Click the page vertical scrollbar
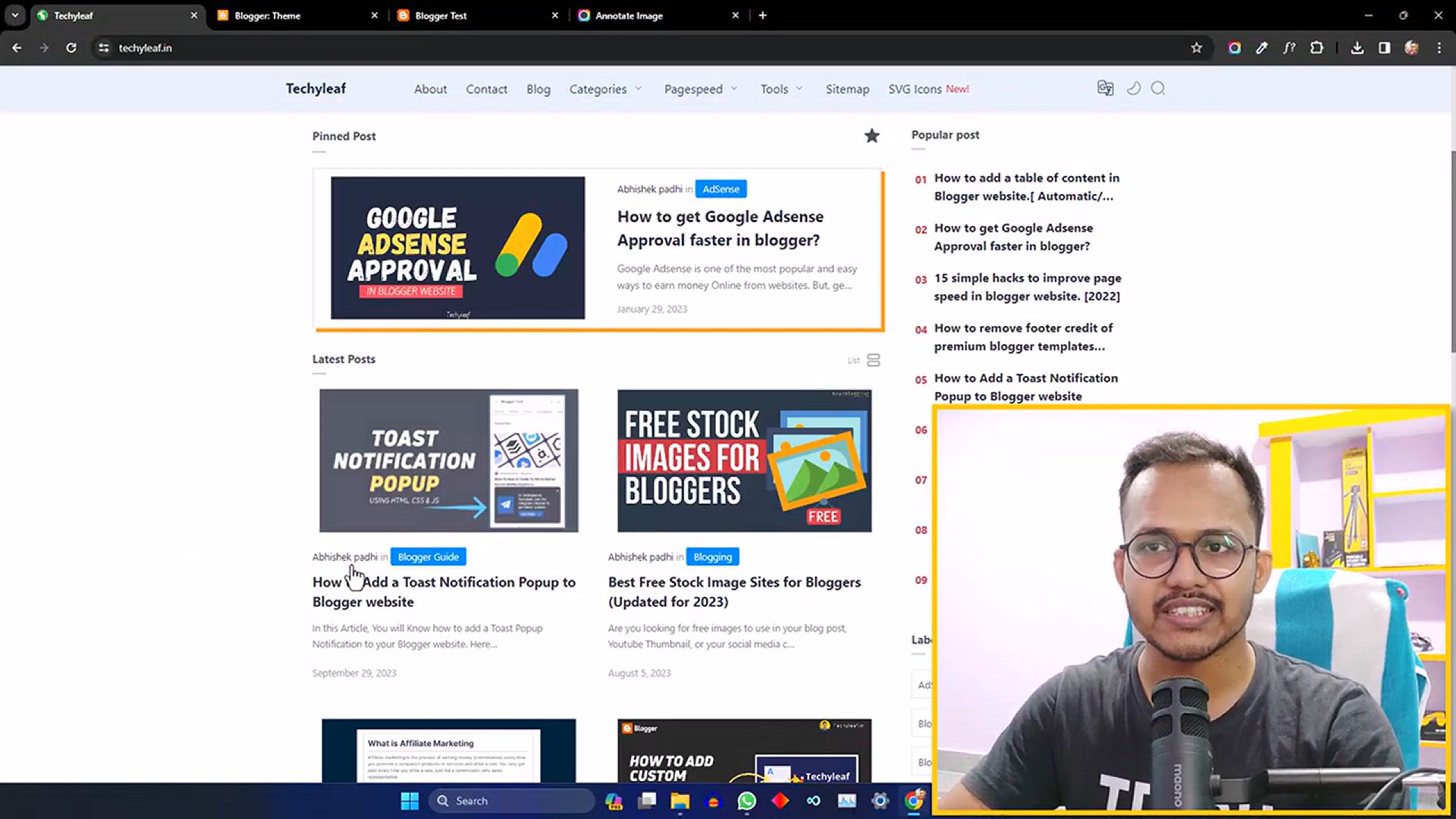This screenshot has height=819, width=1456. pos(1452,250)
